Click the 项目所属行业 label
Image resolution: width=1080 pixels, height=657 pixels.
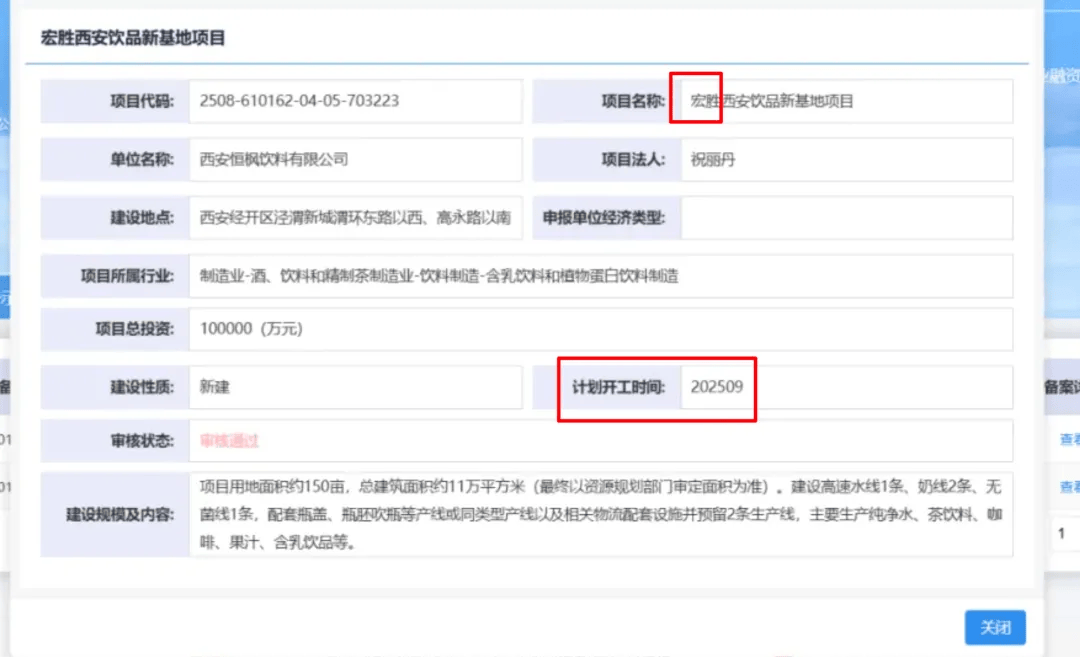point(127,276)
